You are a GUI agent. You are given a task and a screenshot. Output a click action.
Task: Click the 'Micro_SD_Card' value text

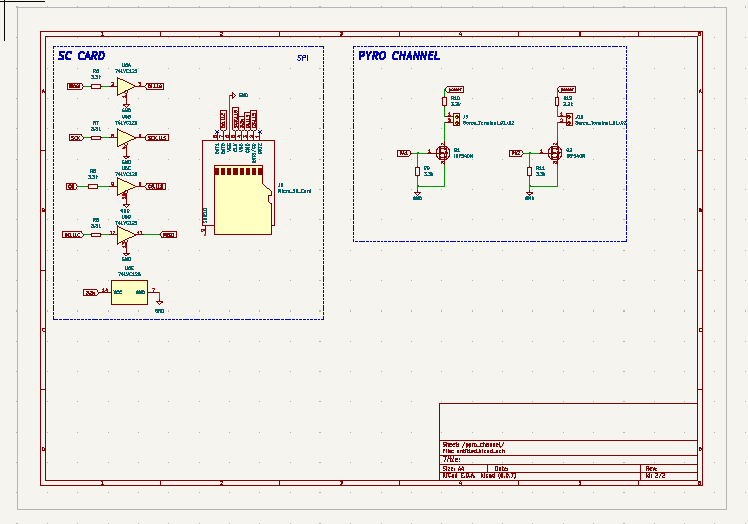coord(294,191)
